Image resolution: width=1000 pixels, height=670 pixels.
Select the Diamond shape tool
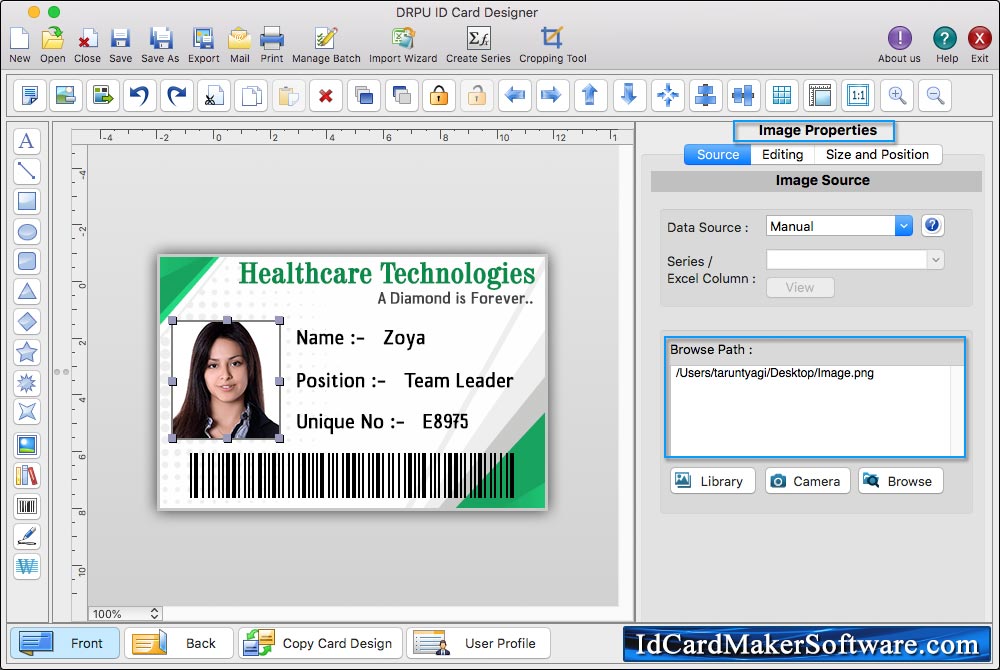tap(27, 321)
